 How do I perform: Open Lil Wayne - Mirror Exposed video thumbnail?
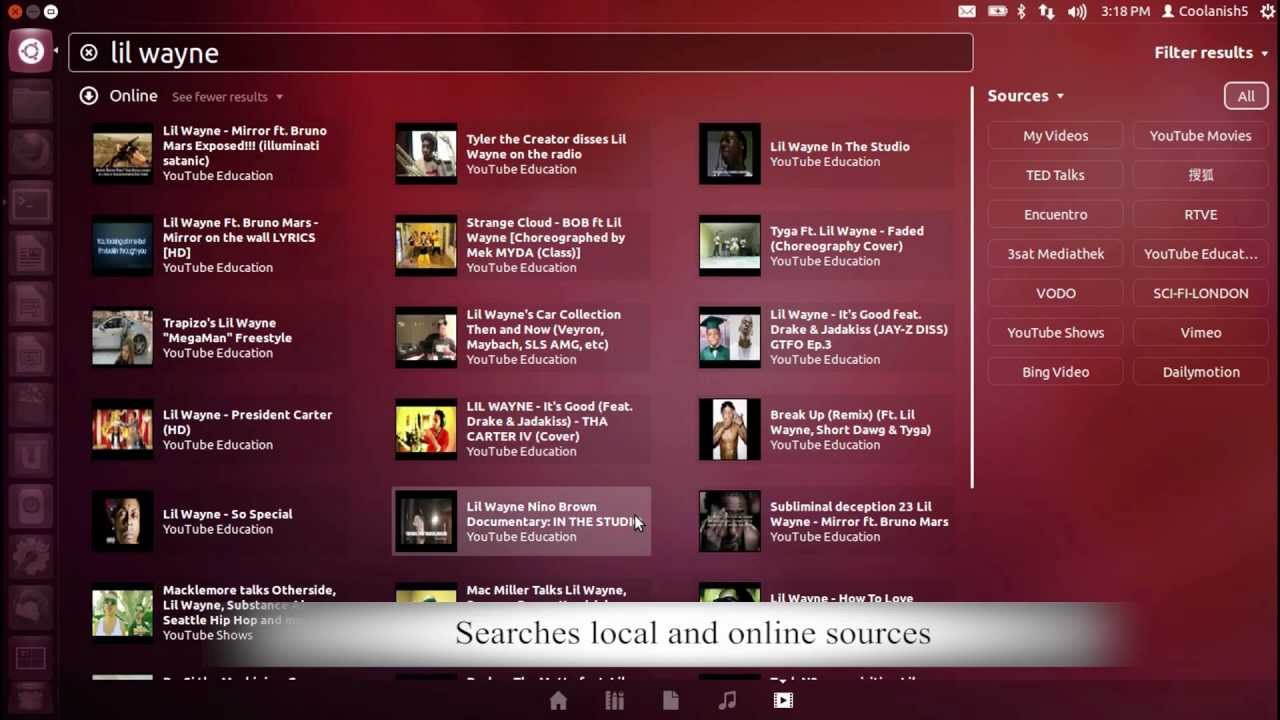point(123,153)
